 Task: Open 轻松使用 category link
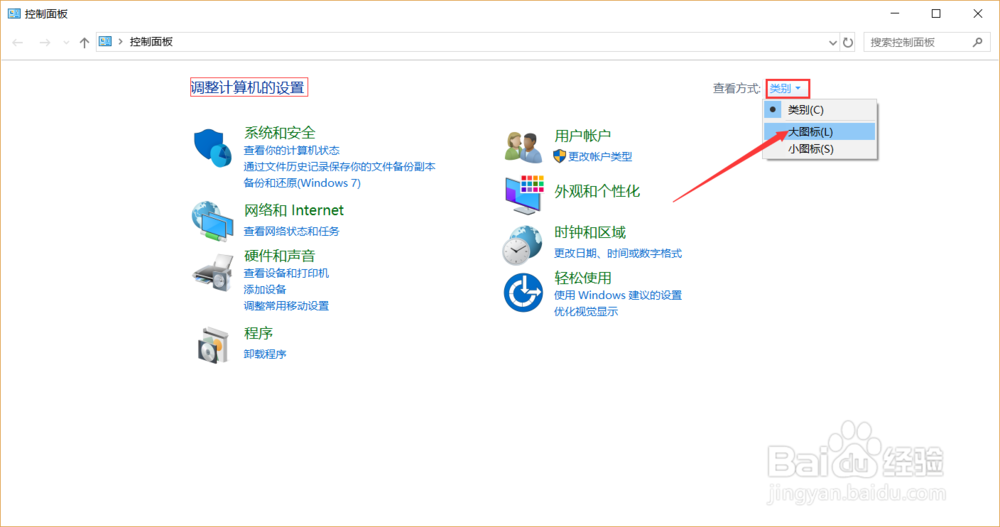[x=582, y=278]
